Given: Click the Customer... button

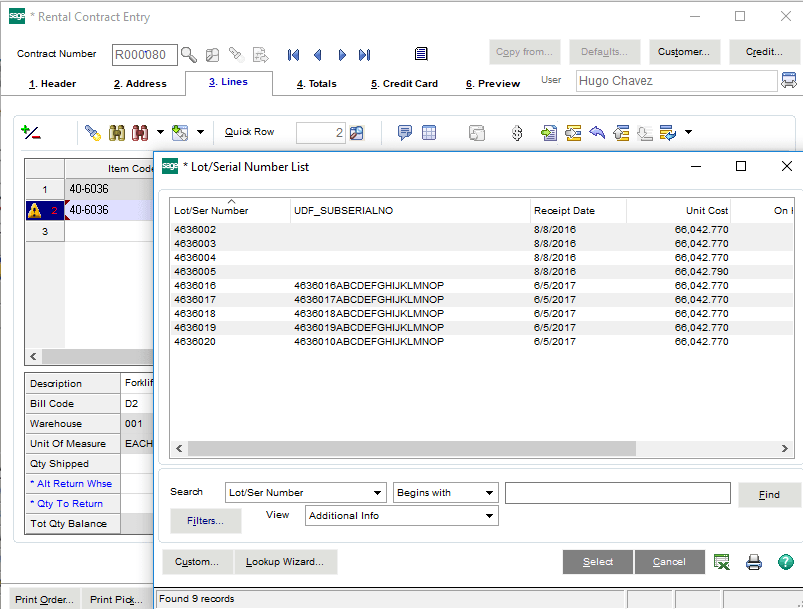Looking at the screenshot, I should (x=684, y=52).
